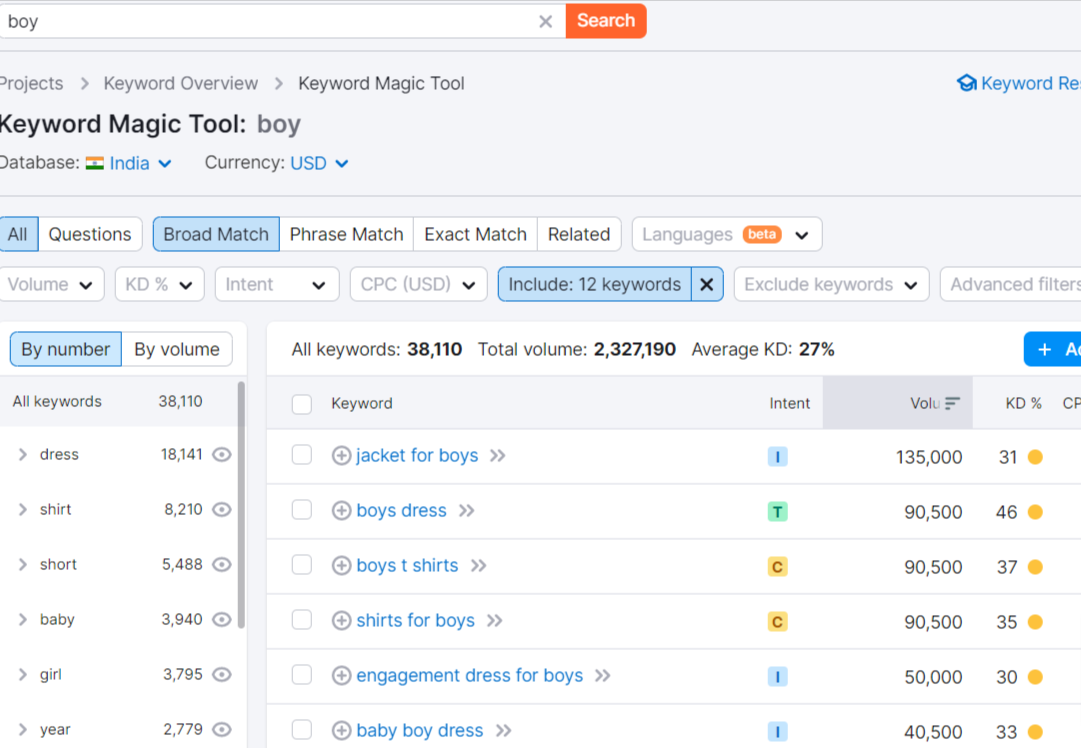Viewport: 1081px width, 748px height.
Task: Open the Include 12 keywords filter
Action: point(594,284)
